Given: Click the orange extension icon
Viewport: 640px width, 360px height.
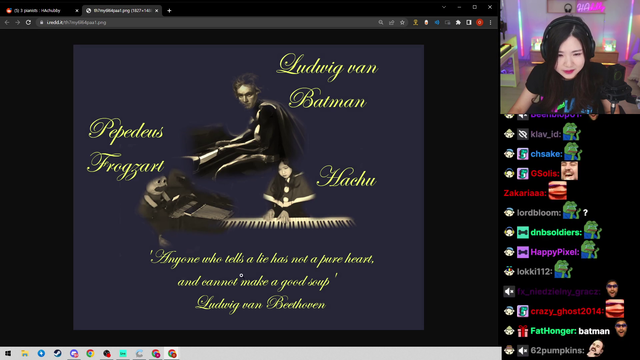Looking at the screenshot, I should pyautogui.click(x=426, y=22).
